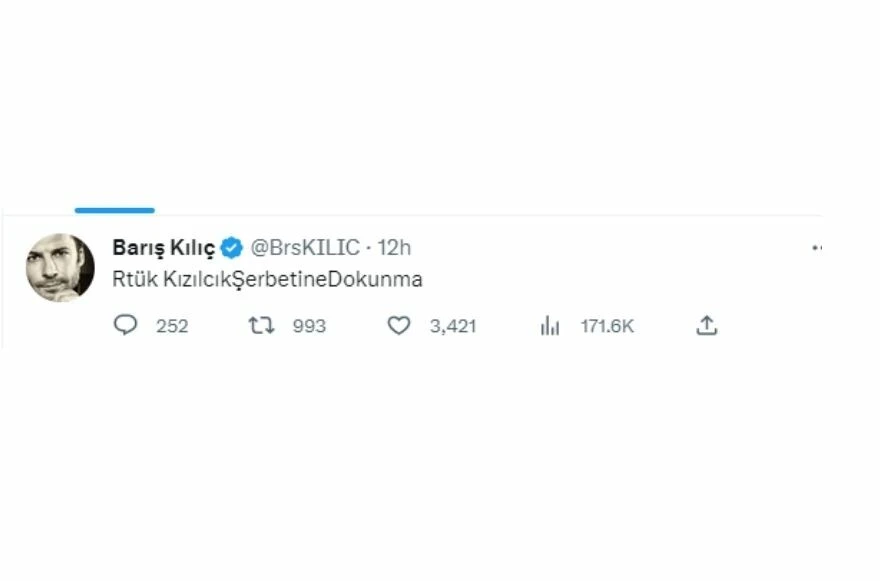This screenshot has height=581, width=880.
Task: Open Barış Kılıç profile photo
Action: (60, 267)
